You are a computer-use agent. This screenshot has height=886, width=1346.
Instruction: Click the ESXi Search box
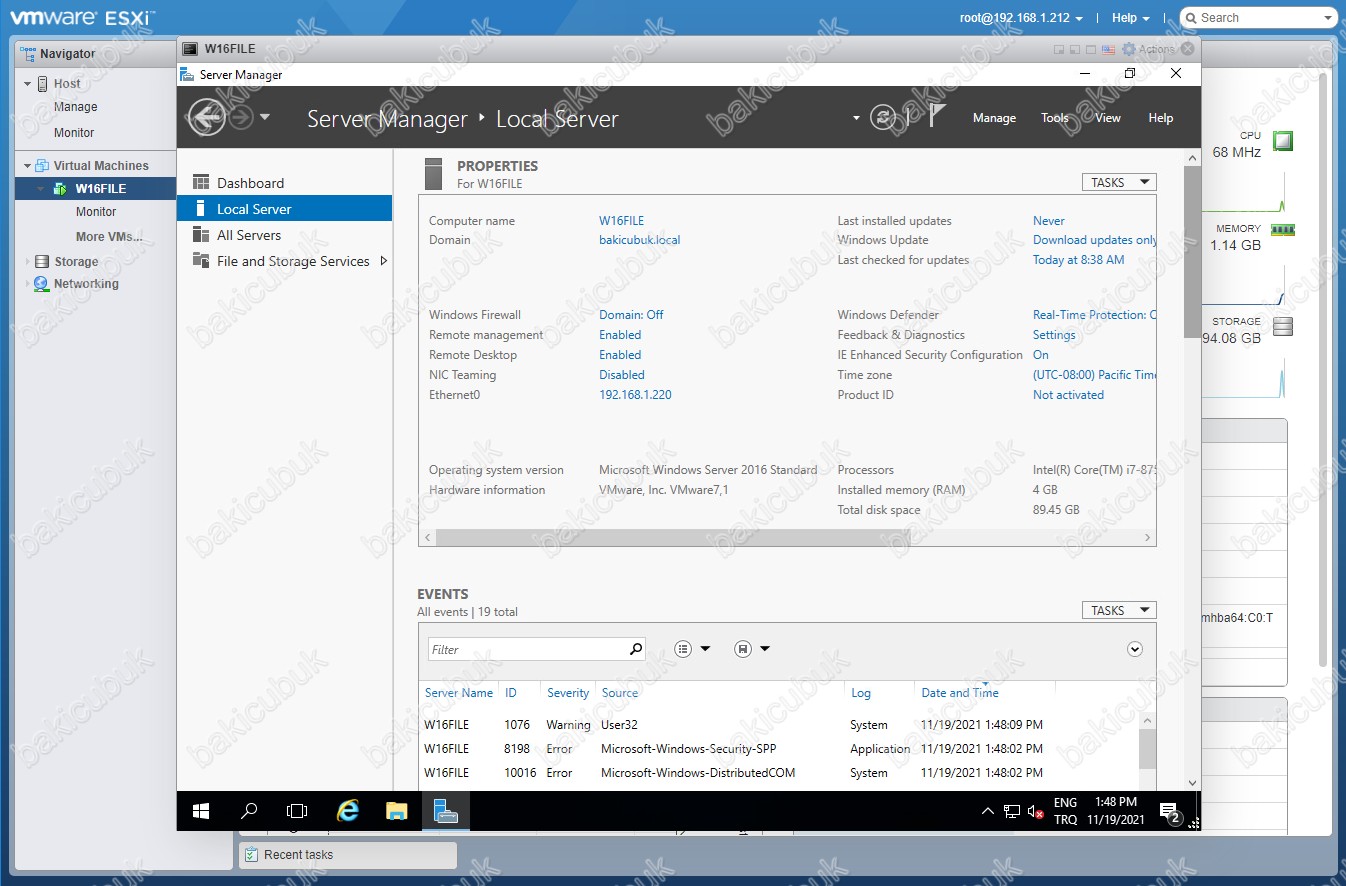[1258, 18]
